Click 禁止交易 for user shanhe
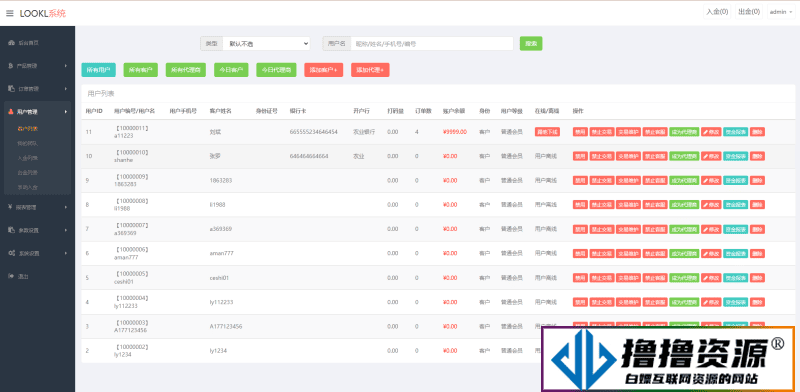The width and height of the screenshot is (800, 392). pyautogui.click(x=602, y=156)
